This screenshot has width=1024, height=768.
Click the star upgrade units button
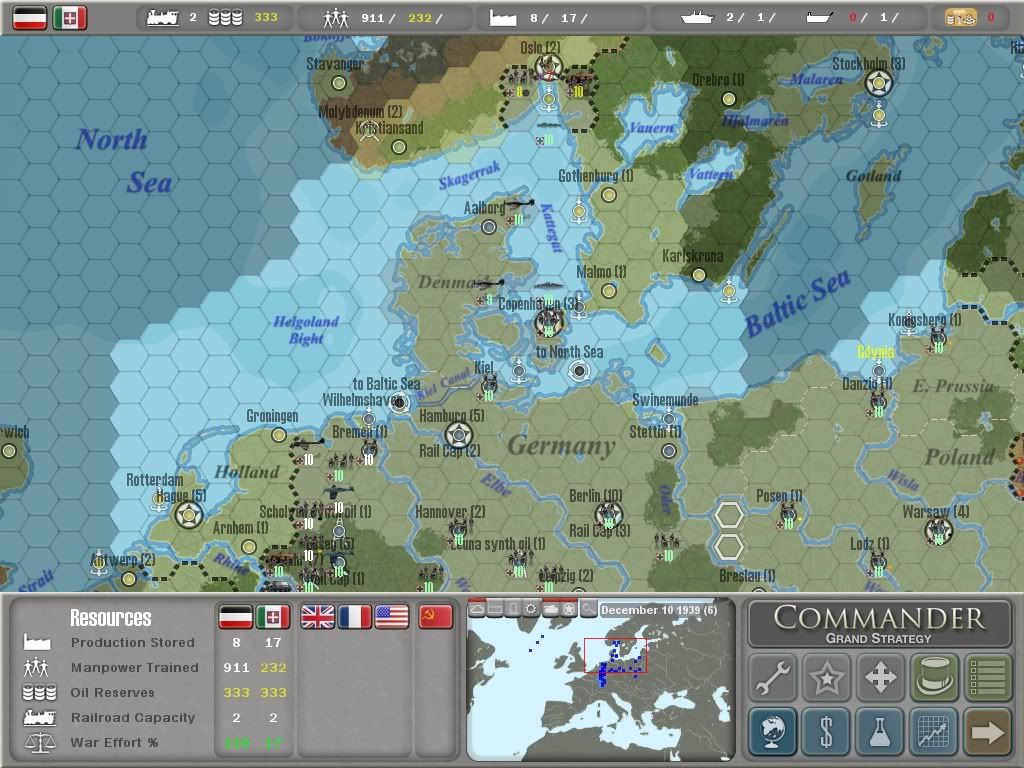(827, 677)
